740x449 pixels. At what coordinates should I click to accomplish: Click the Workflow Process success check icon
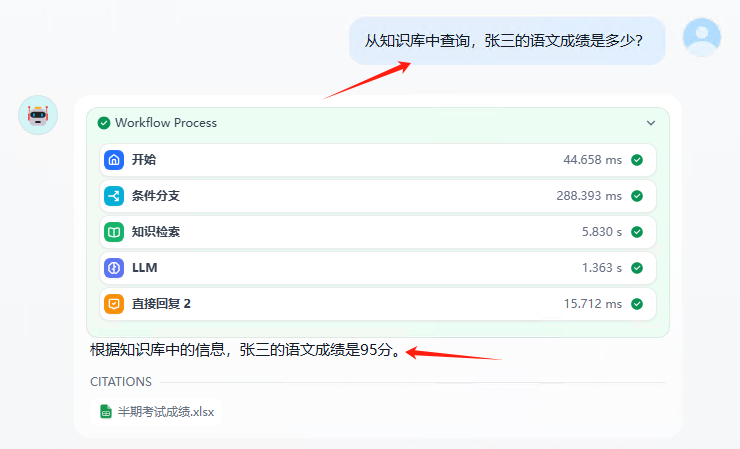(x=104, y=123)
